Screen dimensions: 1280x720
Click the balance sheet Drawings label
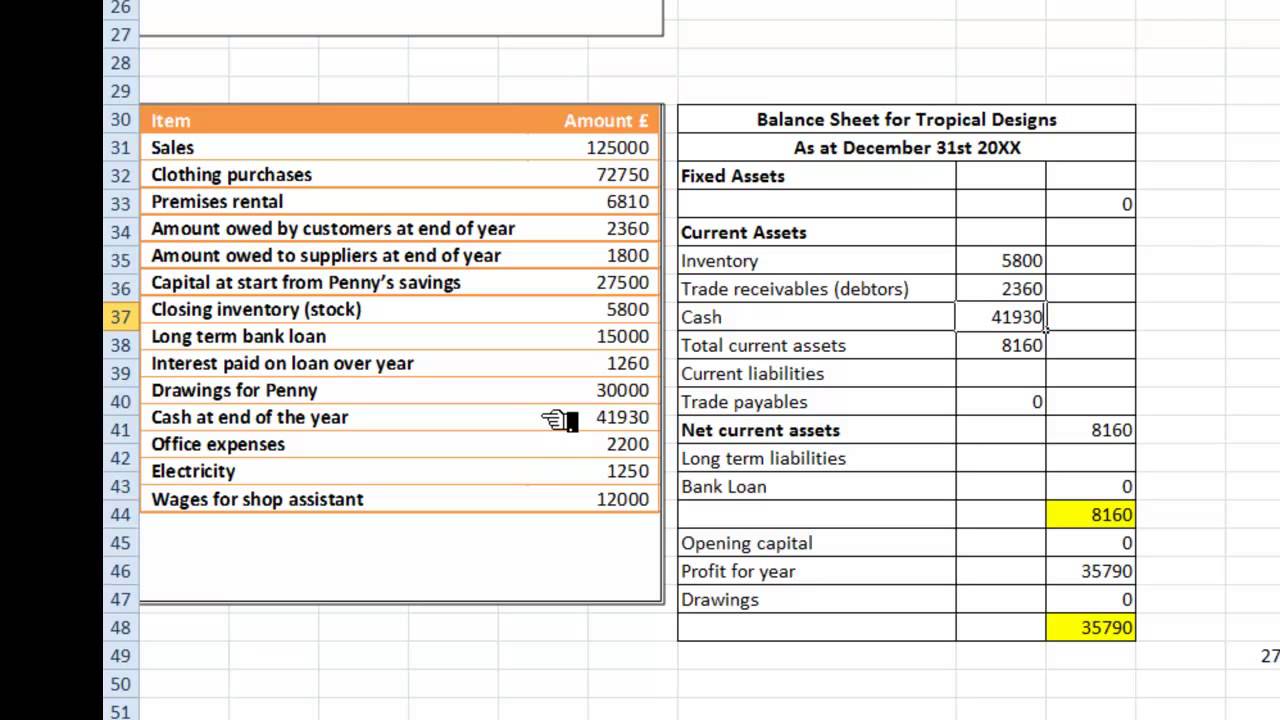coord(720,599)
